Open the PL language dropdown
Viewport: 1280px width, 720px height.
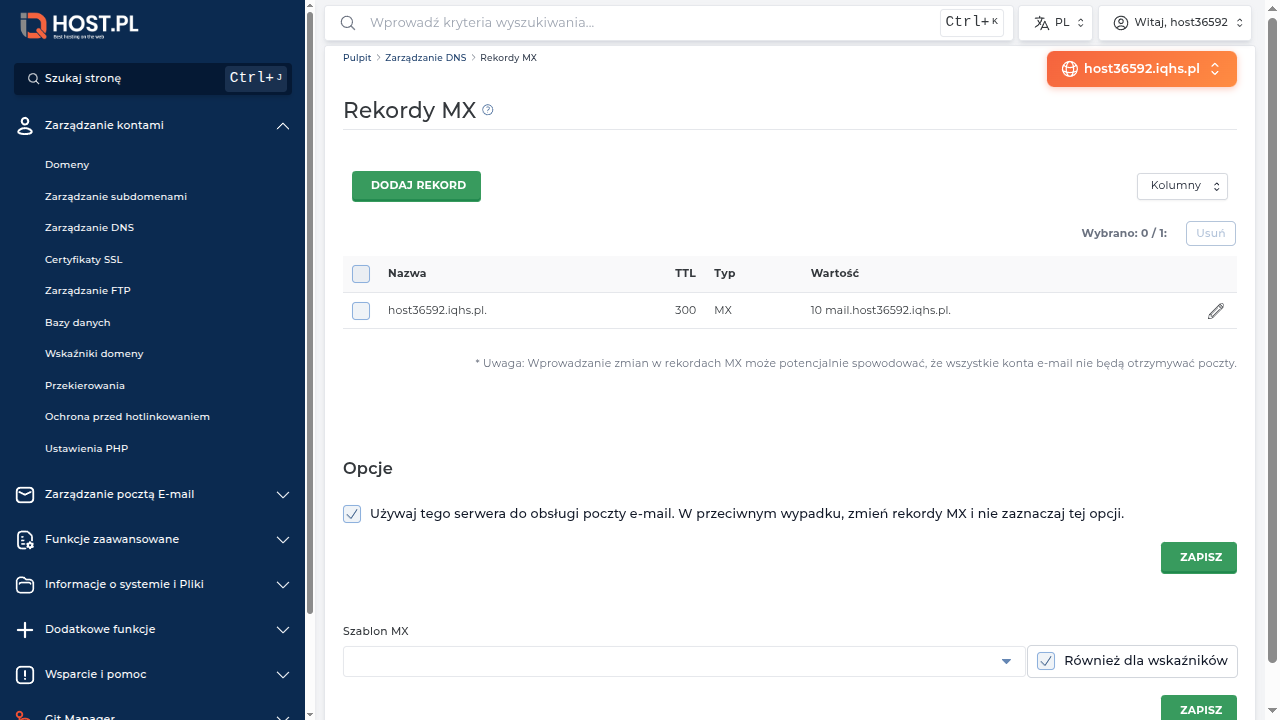(x=1055, y=22)
